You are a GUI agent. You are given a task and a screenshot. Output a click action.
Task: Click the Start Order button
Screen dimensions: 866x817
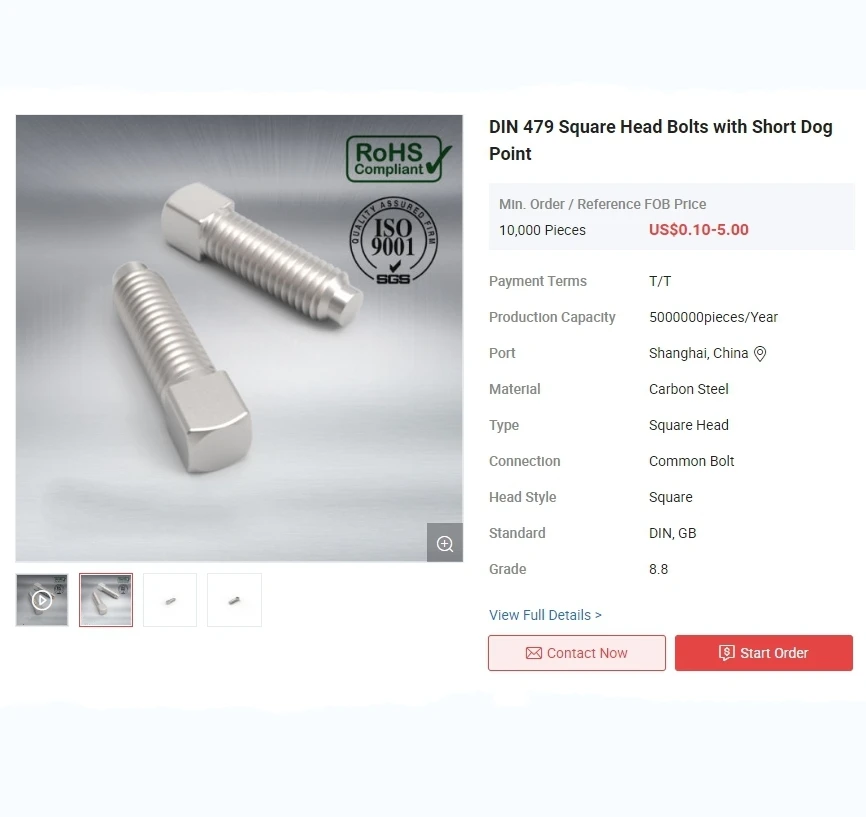(x=764, y=653)
